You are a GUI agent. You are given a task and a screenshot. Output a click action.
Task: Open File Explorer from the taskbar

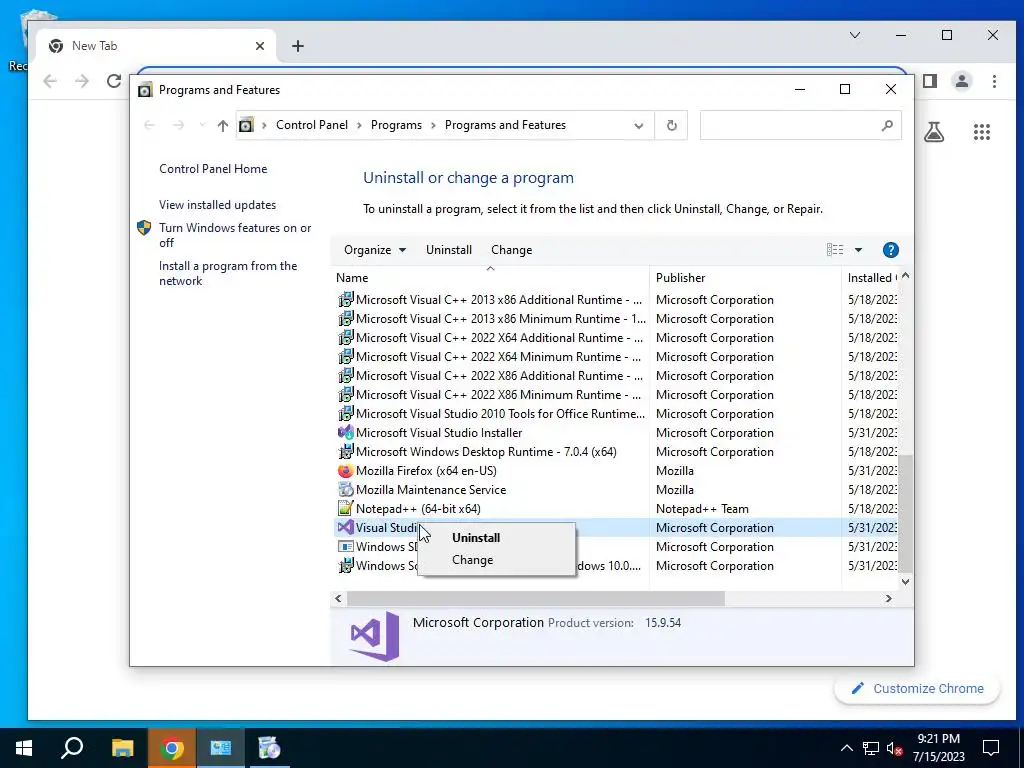[122, 748]
